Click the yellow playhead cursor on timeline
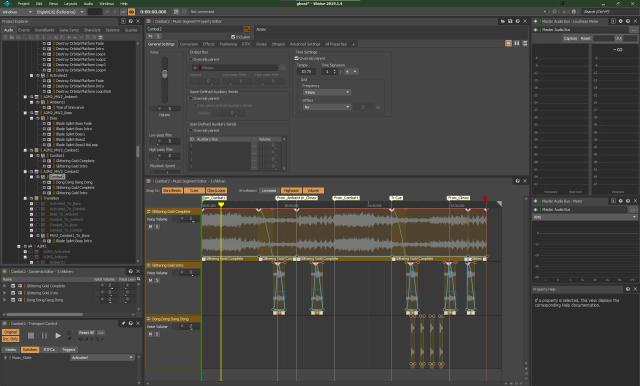The image size is (640, 386). 221,204
